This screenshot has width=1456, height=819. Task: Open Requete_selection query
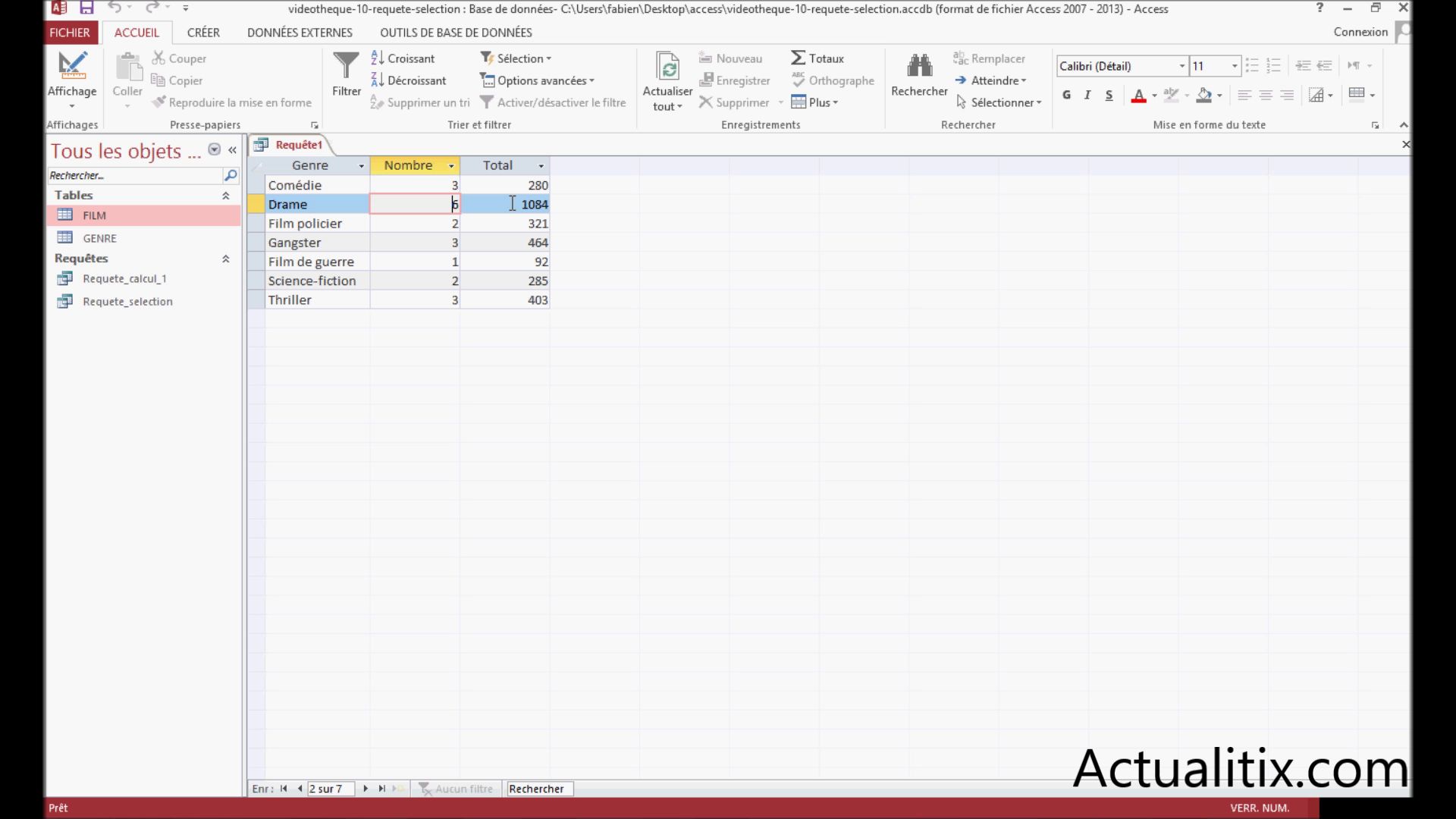pyautogui.click(x=144, y=301)
